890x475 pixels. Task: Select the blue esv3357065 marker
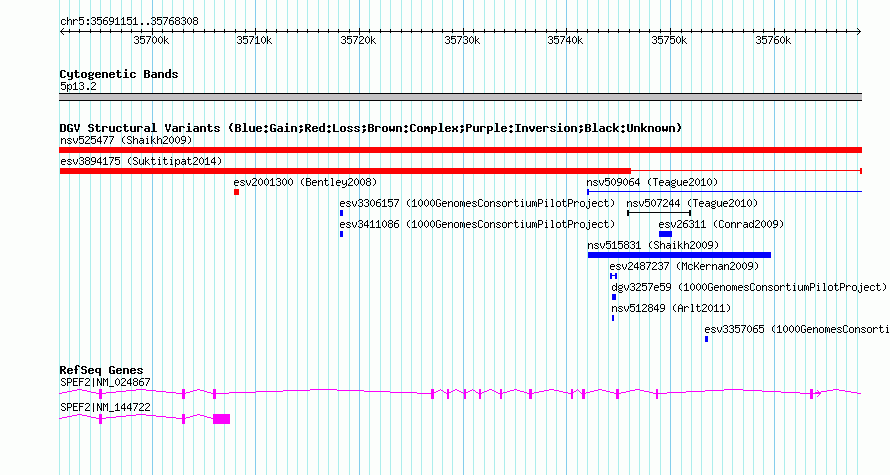pyautogui.click(x=707, y=339)
